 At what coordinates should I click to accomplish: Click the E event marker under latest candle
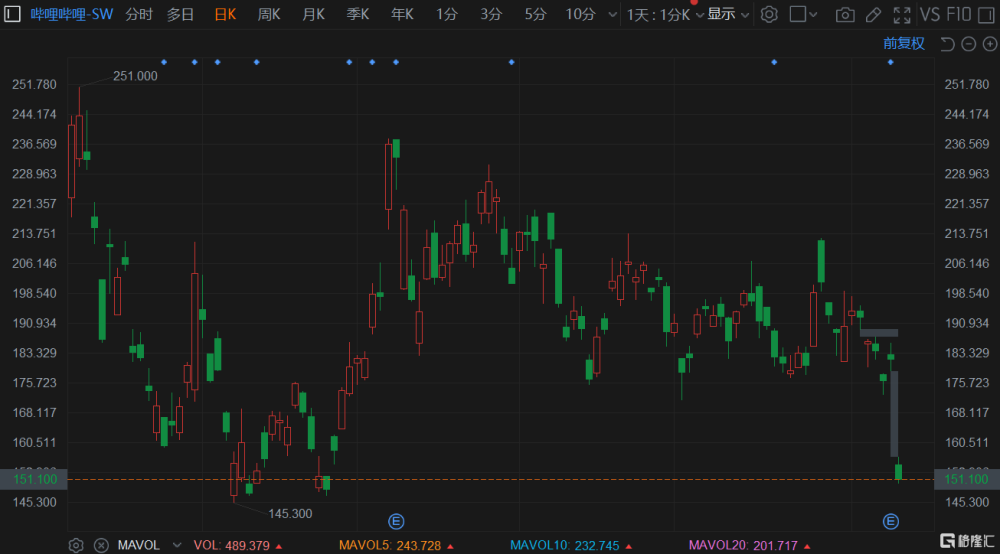[891, 522]
